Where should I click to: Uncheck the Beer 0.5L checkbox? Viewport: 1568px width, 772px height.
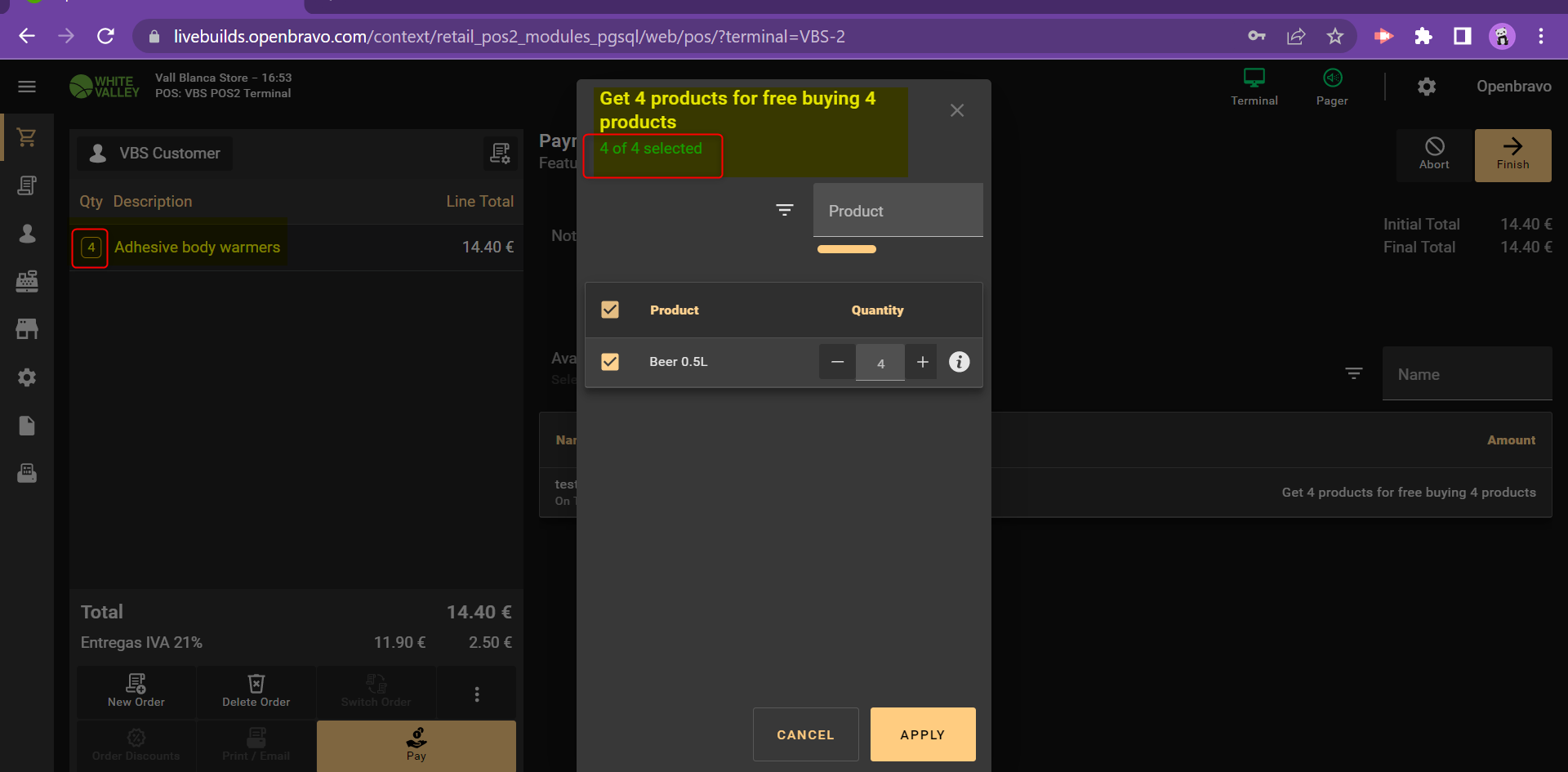[610, 362]
